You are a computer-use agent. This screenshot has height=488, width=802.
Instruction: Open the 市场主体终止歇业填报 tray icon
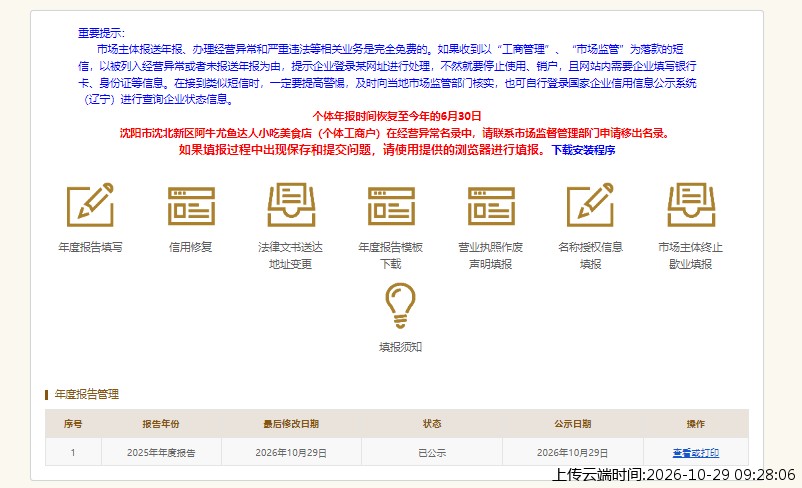[691, 205]
